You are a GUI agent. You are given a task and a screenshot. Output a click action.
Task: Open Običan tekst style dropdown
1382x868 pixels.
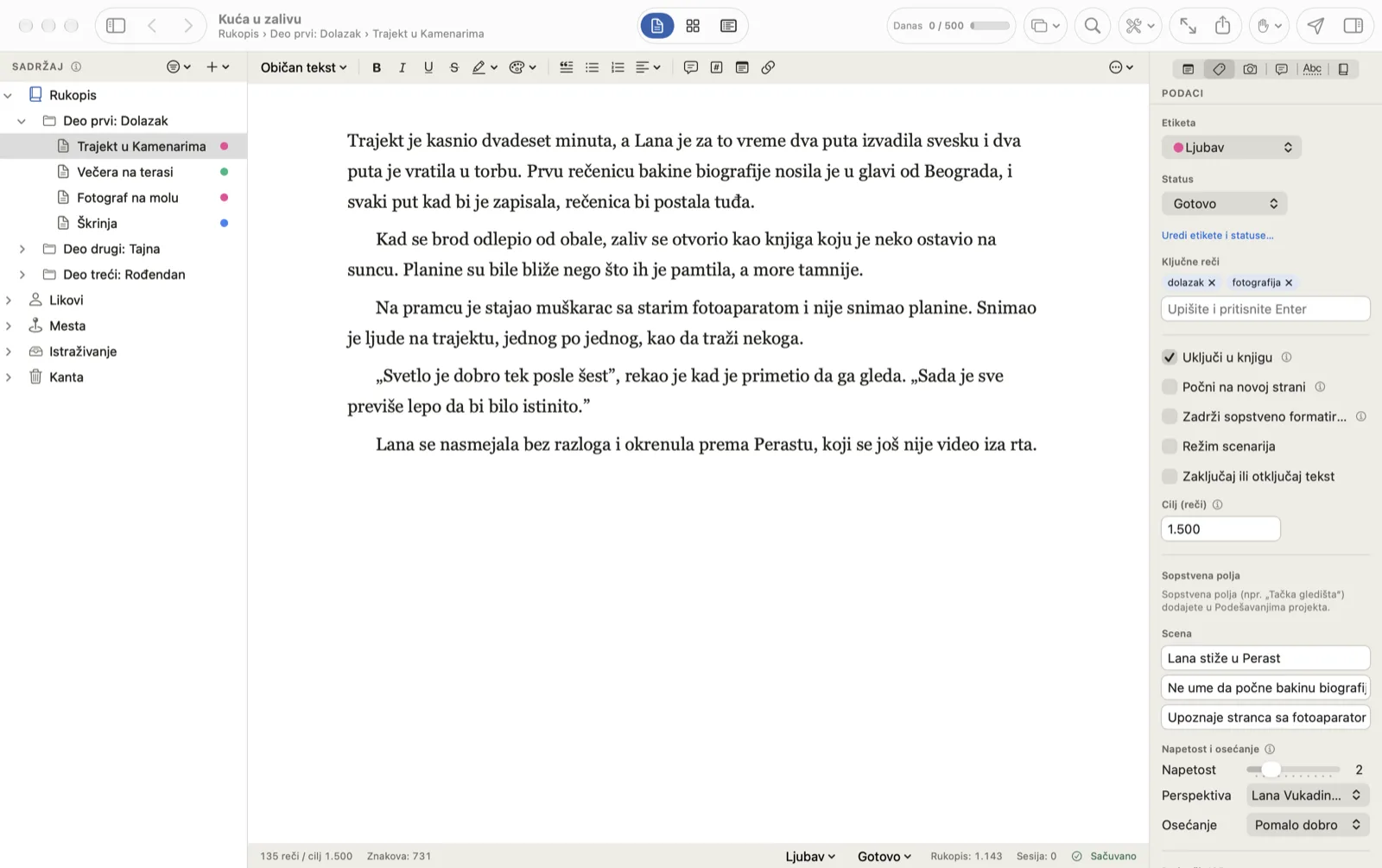(303, 67)
